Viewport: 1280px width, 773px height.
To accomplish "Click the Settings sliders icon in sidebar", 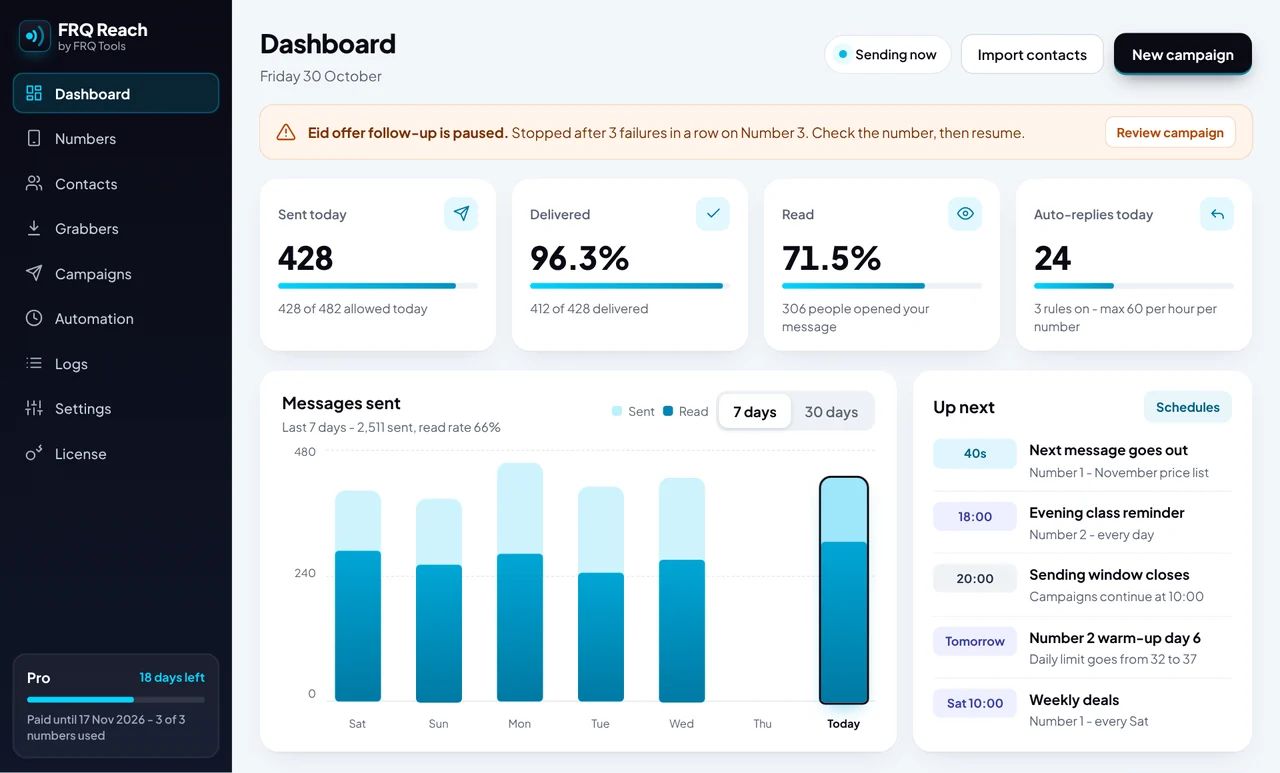I will (34, 408).
